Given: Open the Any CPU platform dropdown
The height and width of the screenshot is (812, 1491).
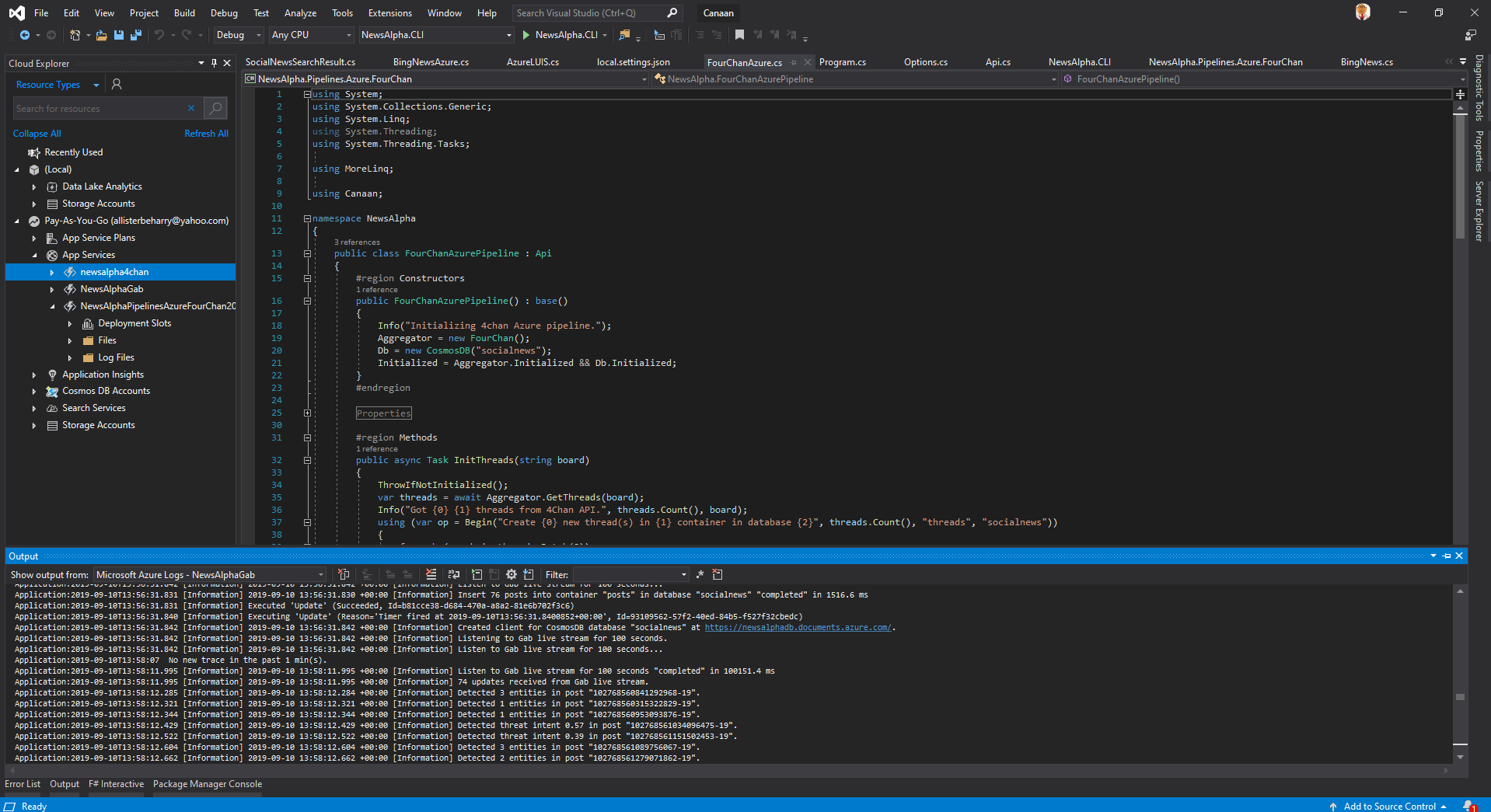Looking at the screenshot, I should point(311,35).
